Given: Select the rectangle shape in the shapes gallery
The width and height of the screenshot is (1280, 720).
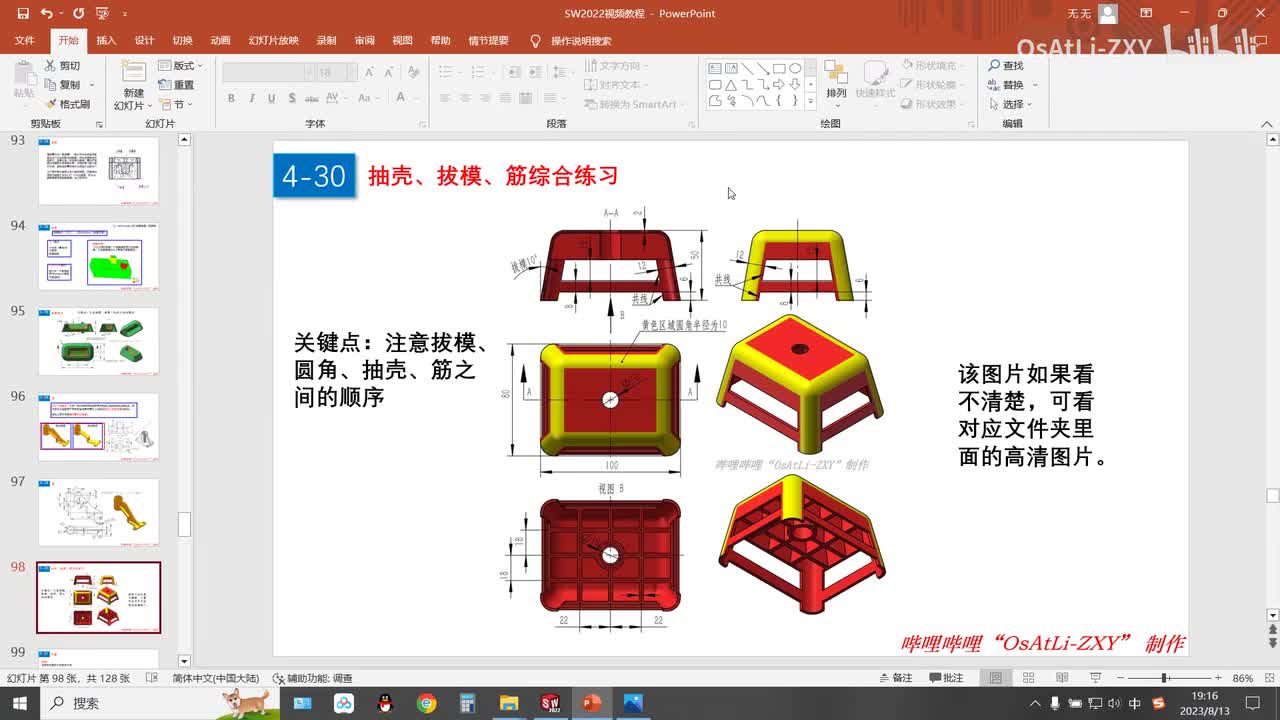Looking at the screenshot, I should (779, 69).
